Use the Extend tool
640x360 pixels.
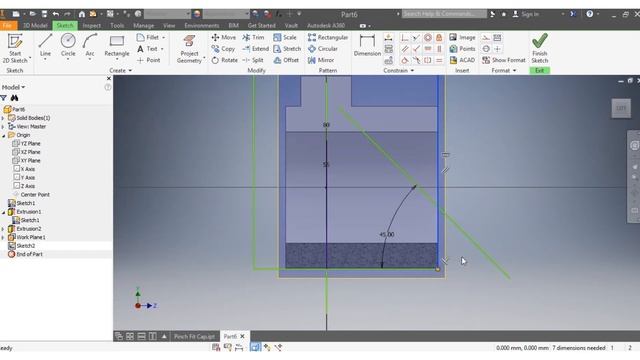256,49
